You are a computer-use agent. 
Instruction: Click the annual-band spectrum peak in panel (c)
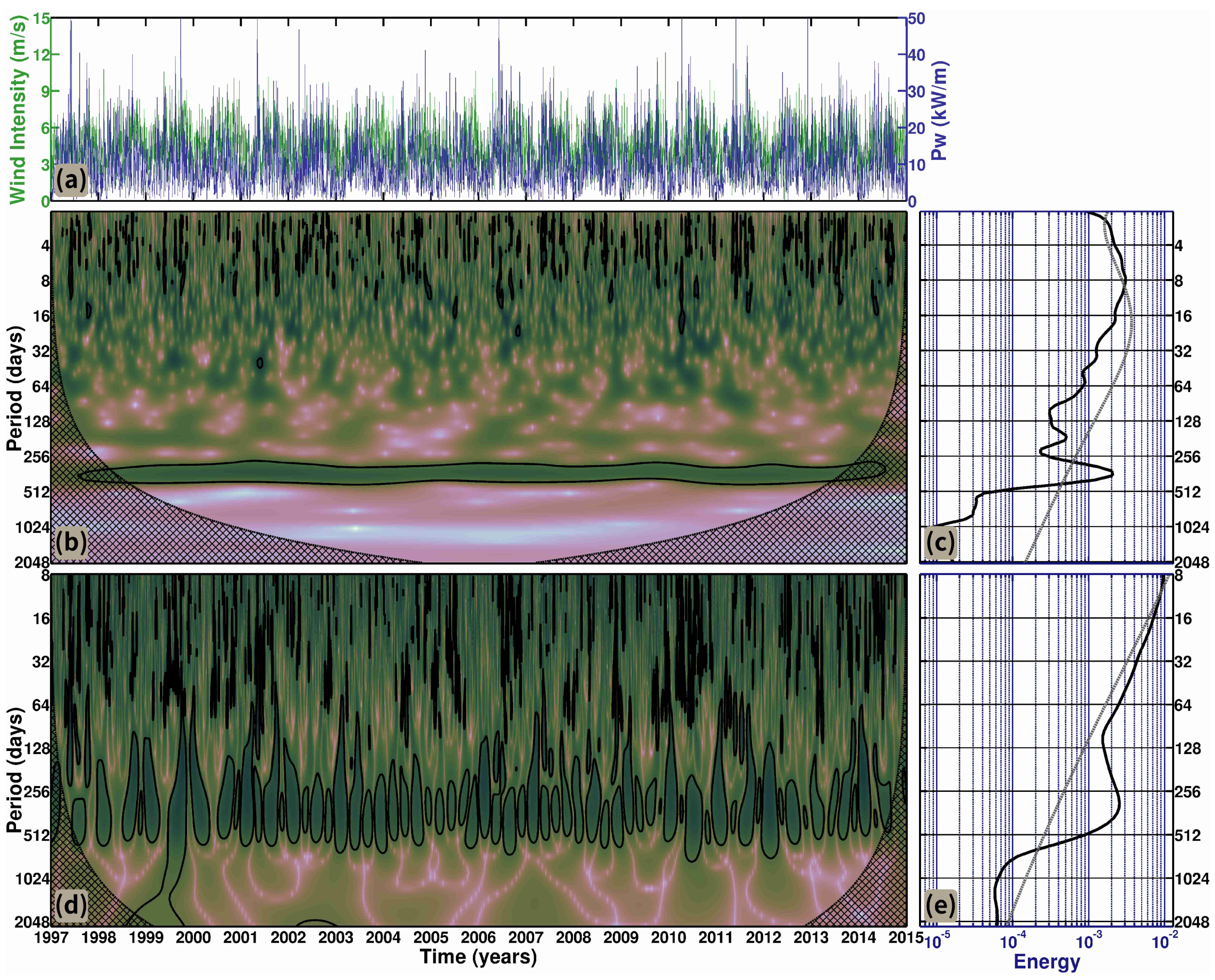[1112, 473]
